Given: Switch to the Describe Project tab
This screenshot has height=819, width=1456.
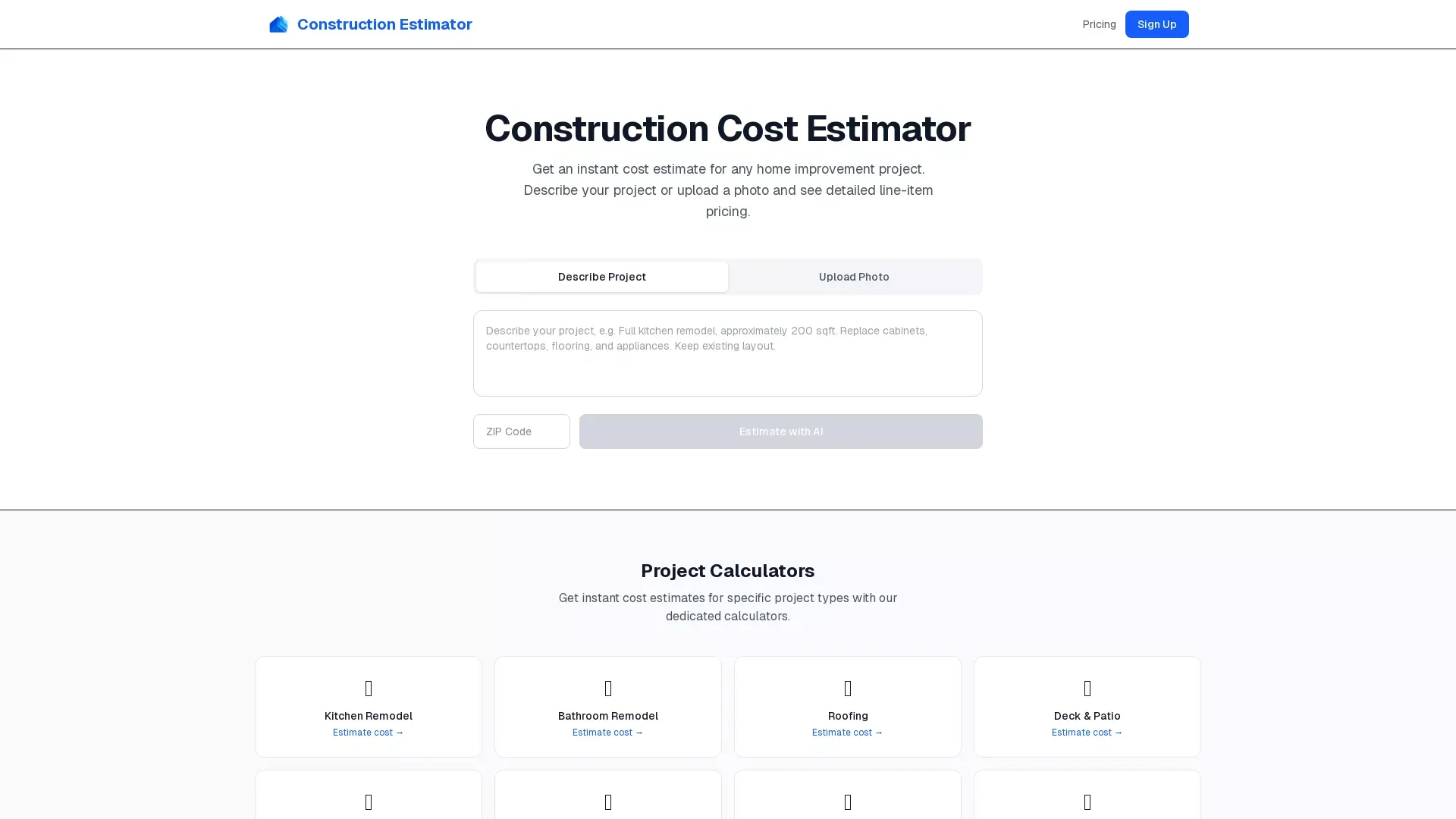Looking at the screenshot, I should [602, 277].
